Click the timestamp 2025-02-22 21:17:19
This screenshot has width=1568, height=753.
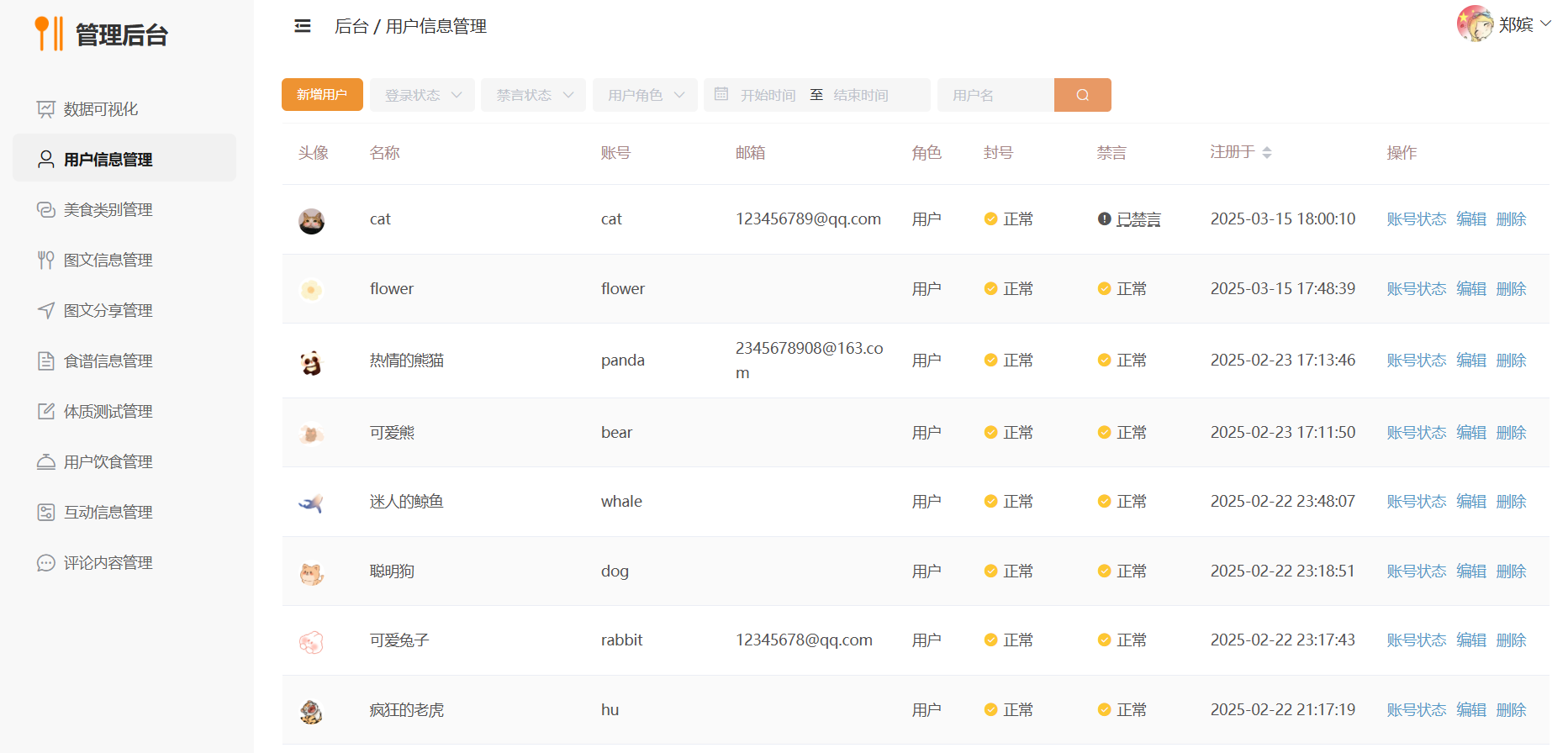pyautogui.click(x=1283, y=710)
